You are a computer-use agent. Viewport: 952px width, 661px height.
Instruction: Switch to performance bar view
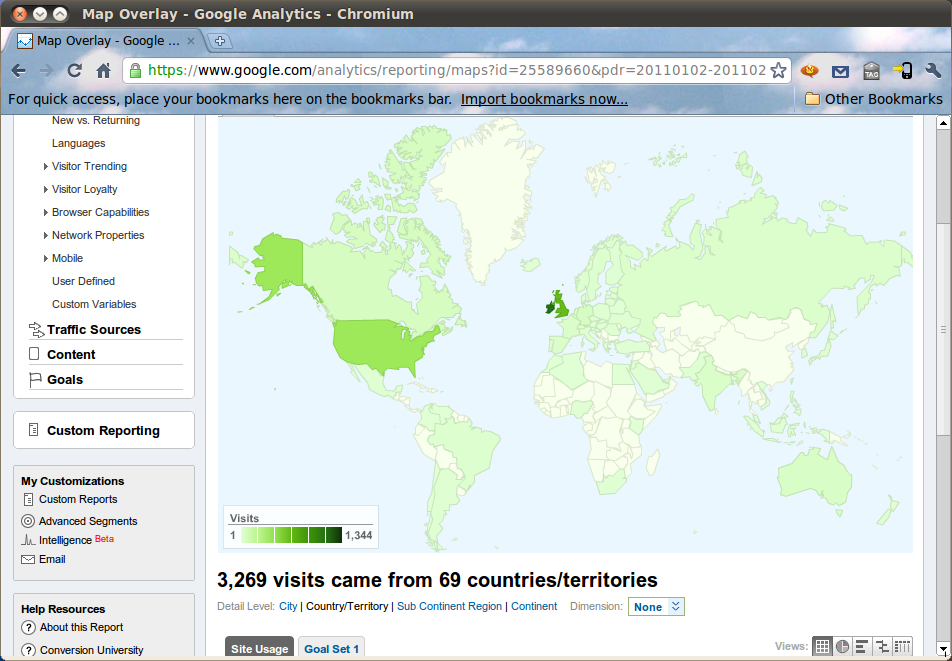pyautogui.click(x=862, y=646)
